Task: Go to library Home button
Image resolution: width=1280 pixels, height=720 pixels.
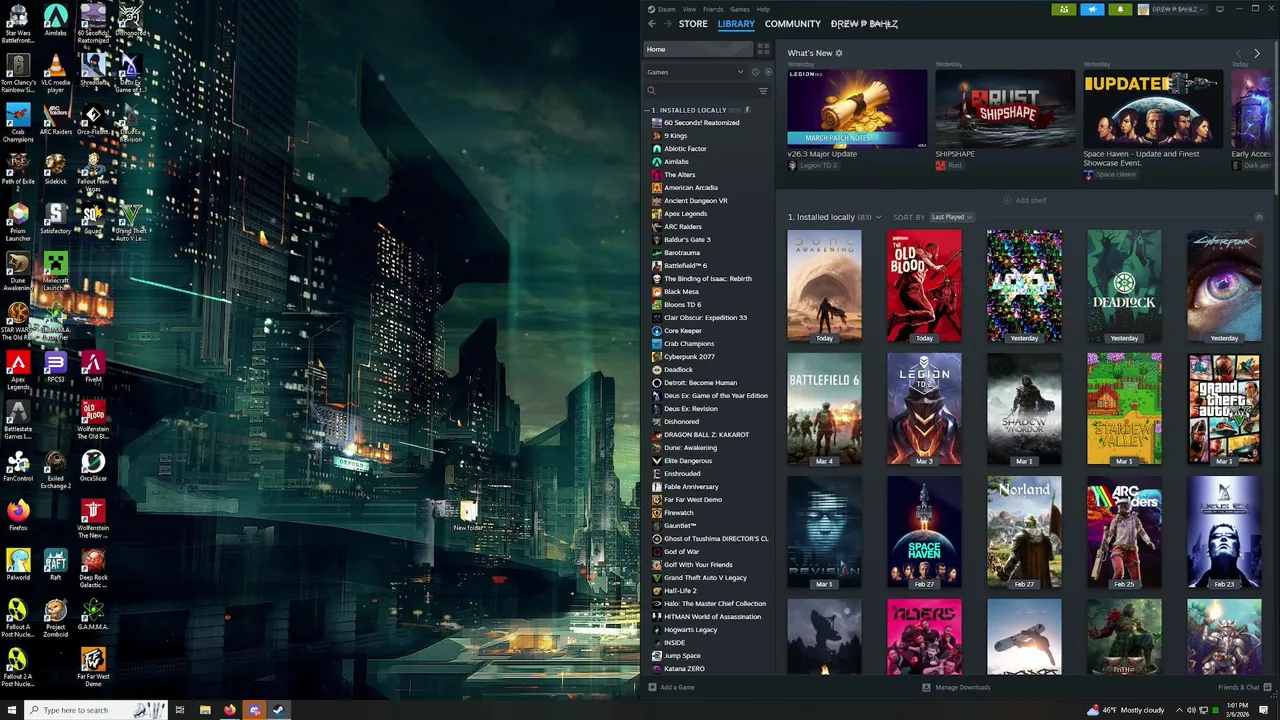Action: 698,49
